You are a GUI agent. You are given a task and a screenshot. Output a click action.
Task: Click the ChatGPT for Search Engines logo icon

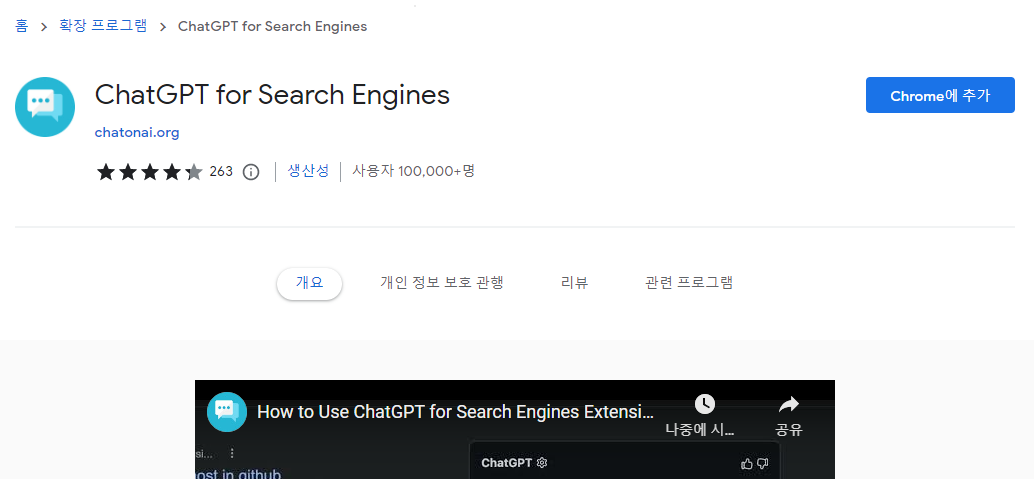coord(45,107)
